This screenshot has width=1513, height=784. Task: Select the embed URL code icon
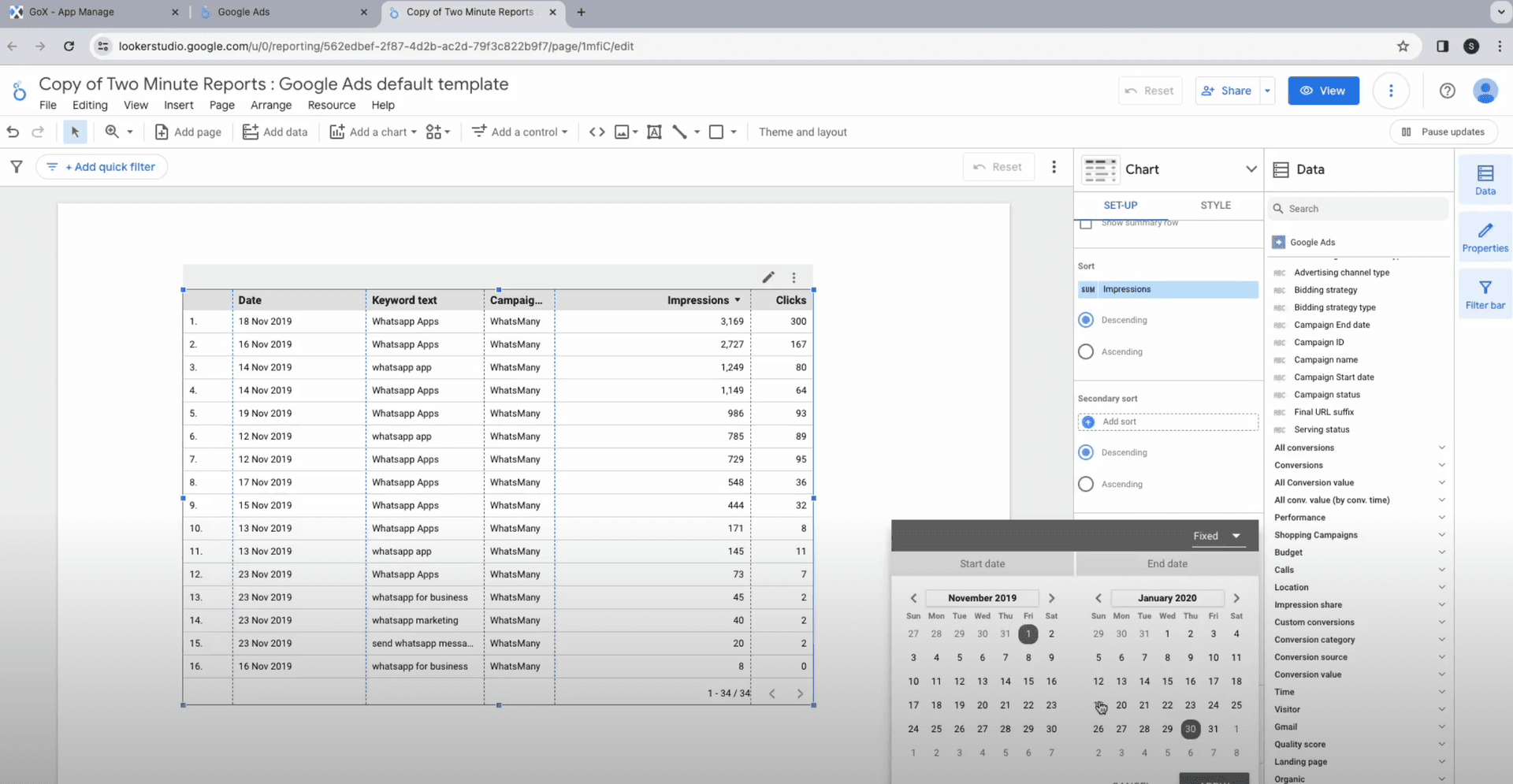click(x=597, y=132)
